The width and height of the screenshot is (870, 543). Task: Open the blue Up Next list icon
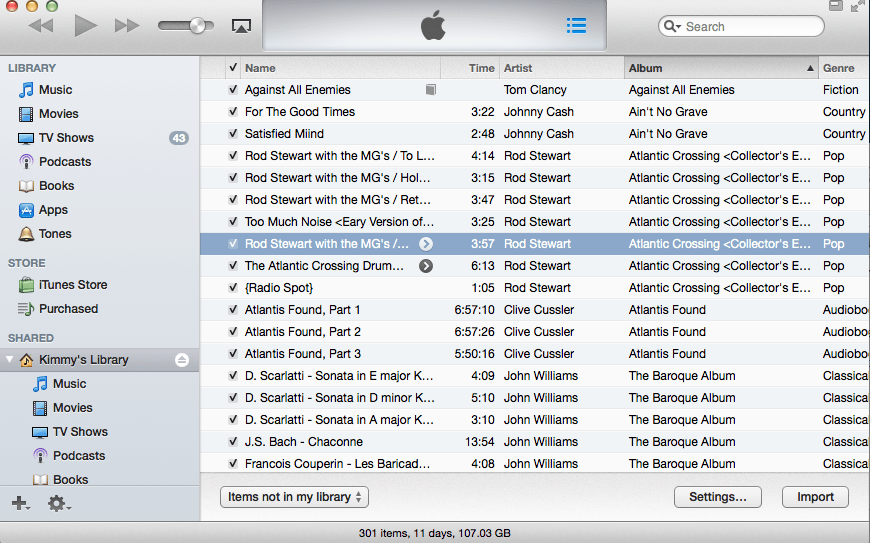[x=576, y=26]
